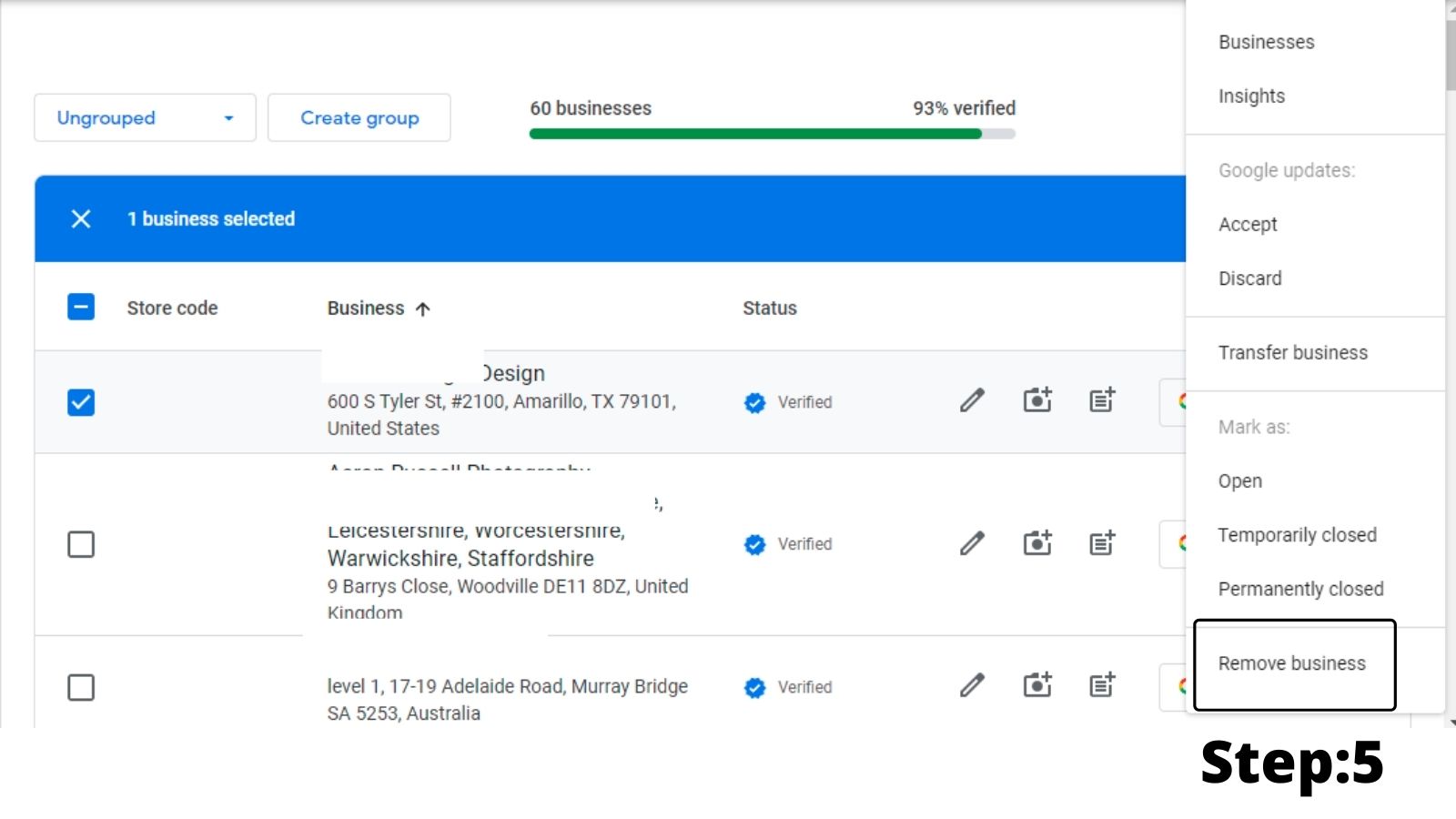Click verified badge of the Woodville business

754,544
